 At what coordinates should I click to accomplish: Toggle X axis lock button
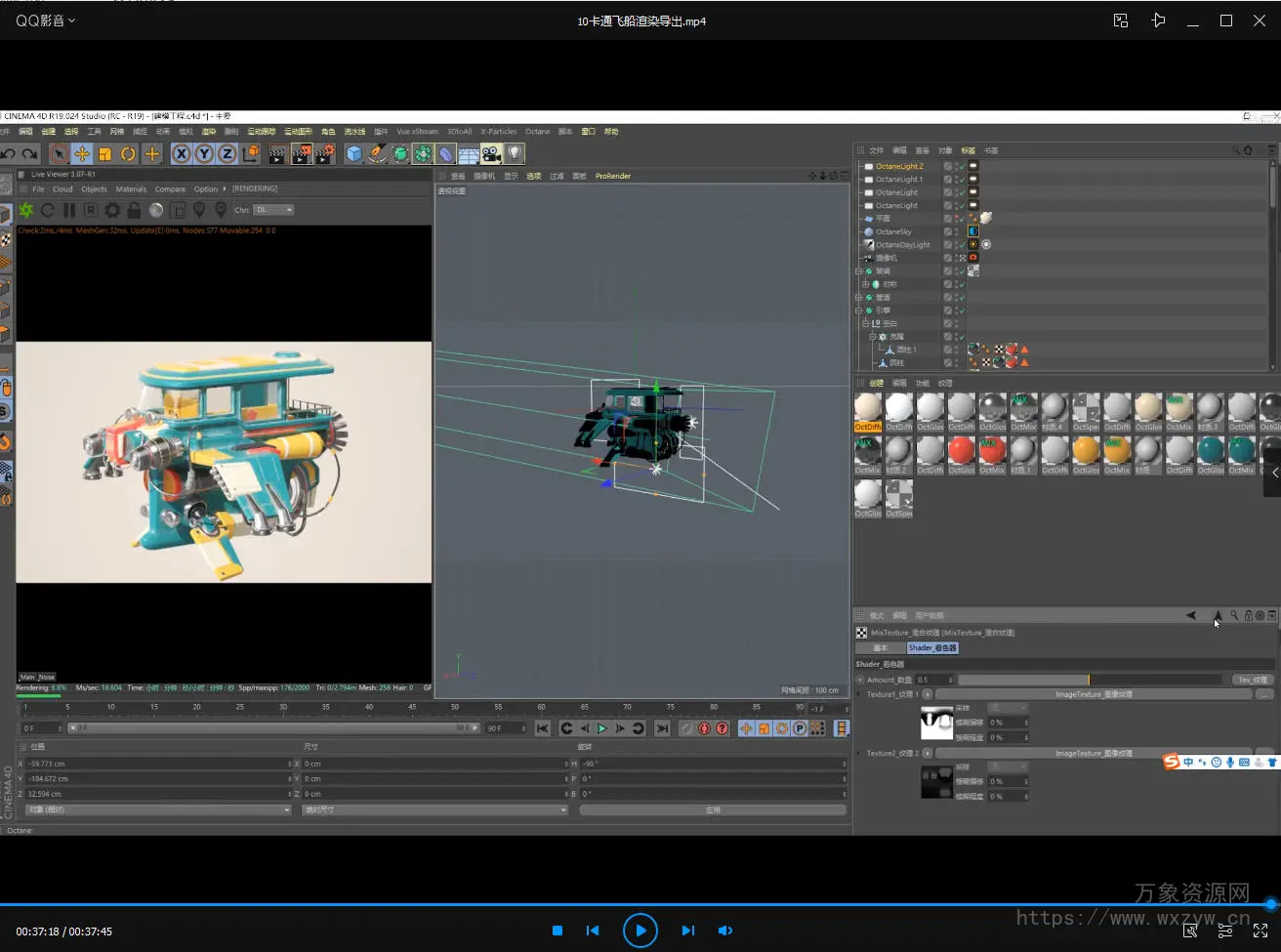coord(181,154)
